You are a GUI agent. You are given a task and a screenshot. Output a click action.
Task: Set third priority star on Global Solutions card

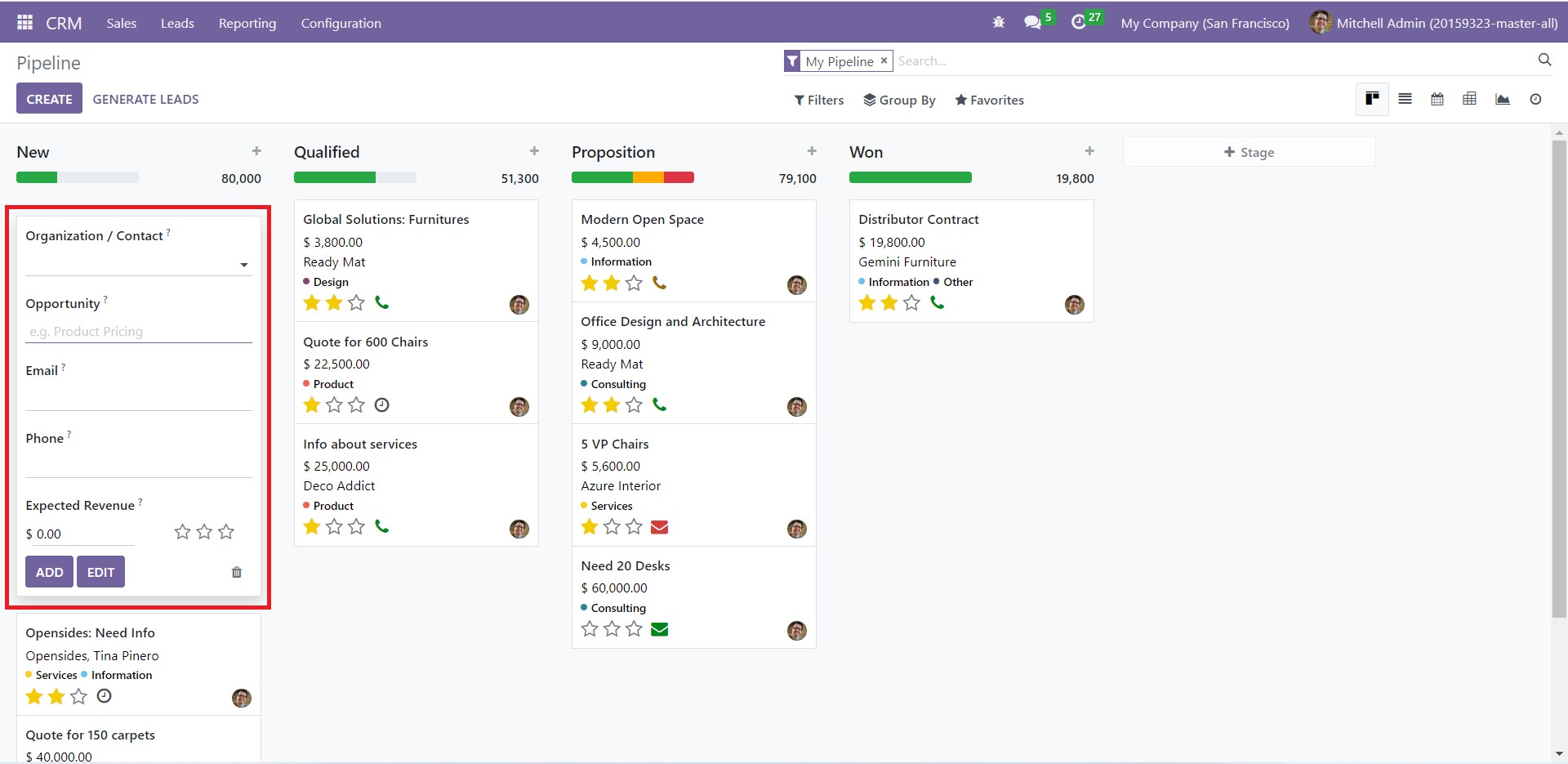coord(356,303)
